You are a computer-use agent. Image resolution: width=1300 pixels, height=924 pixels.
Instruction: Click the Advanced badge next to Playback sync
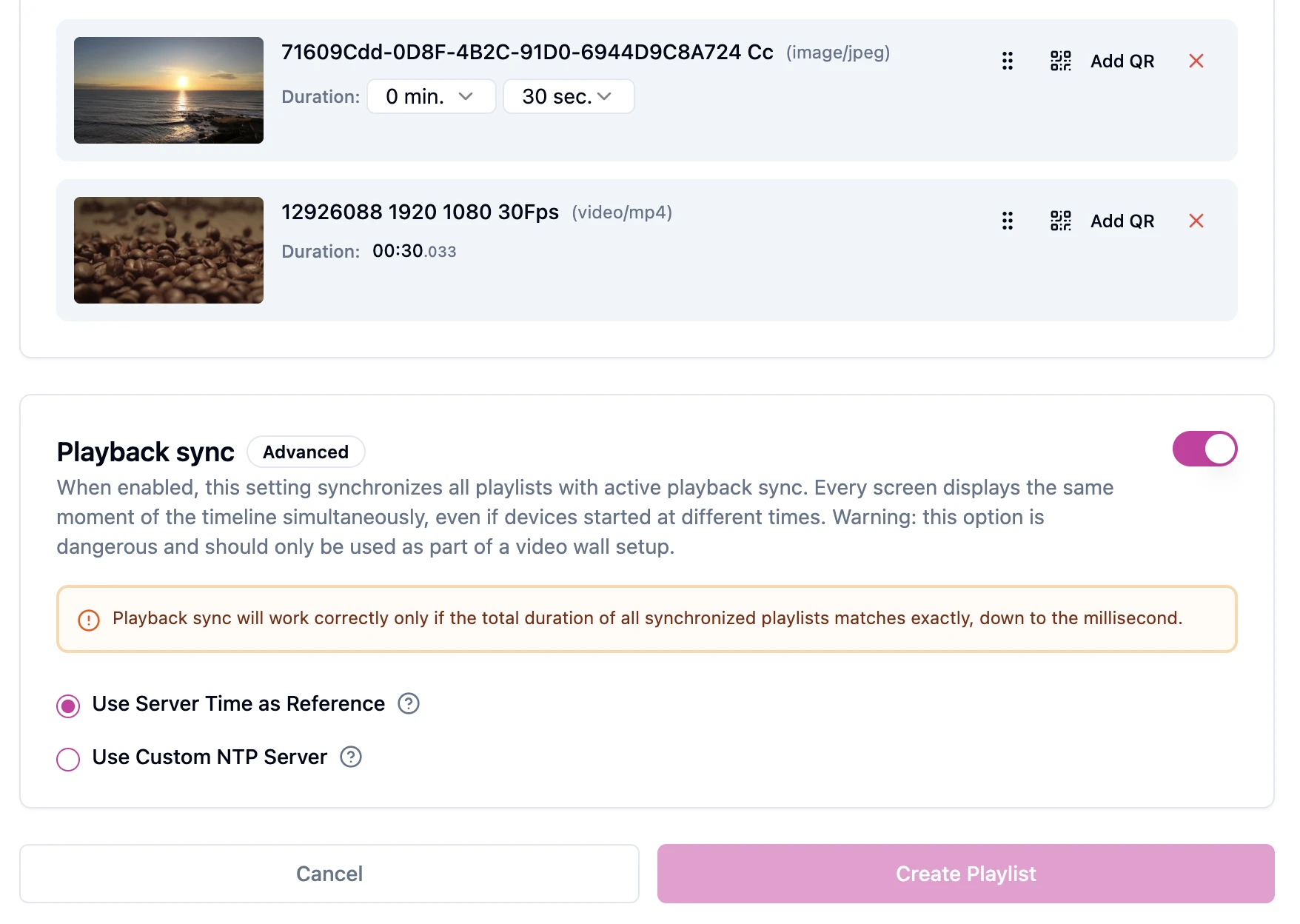[x=306, y=452]
